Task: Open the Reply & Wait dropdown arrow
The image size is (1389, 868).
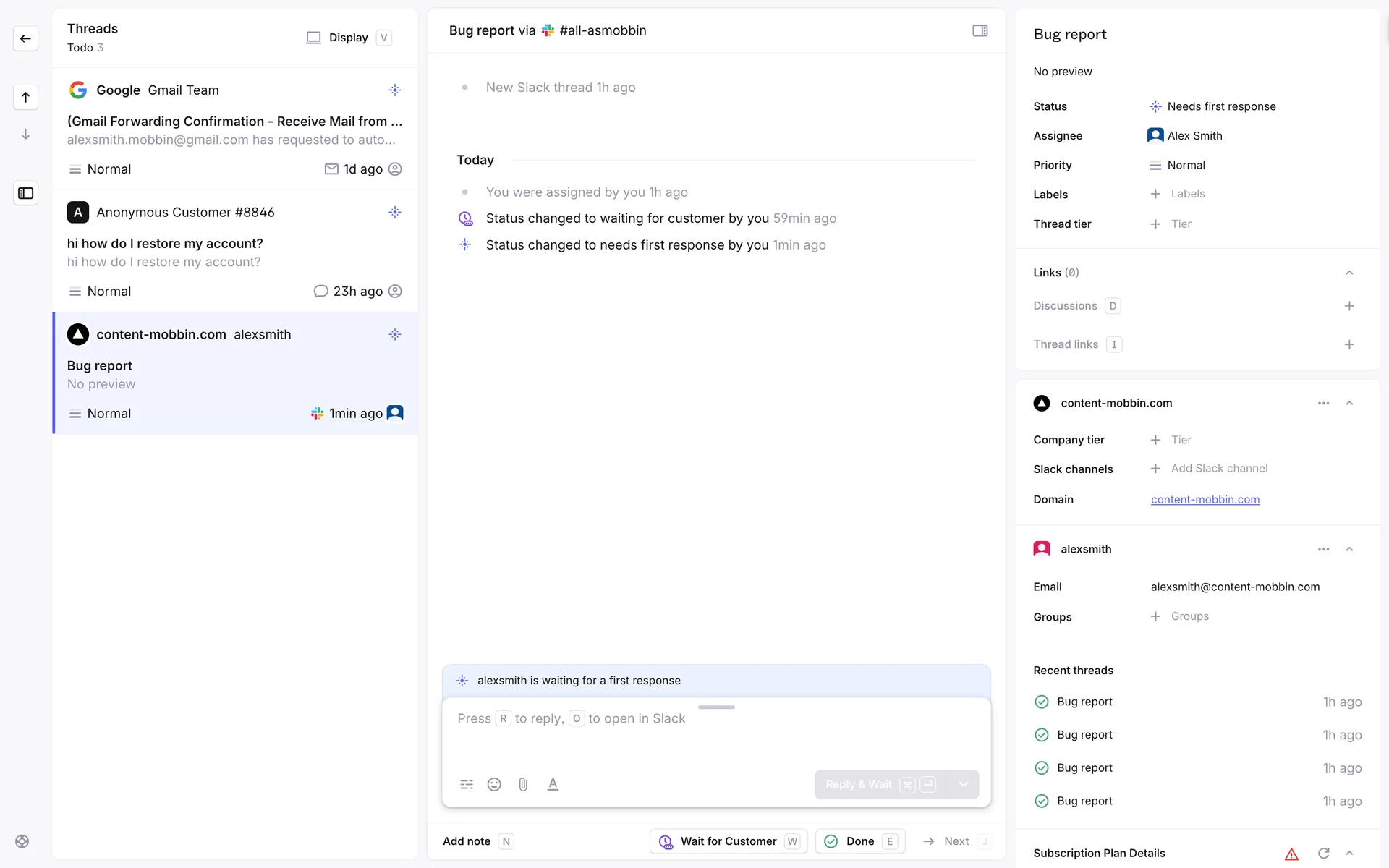Action: (x=963, y=784)
